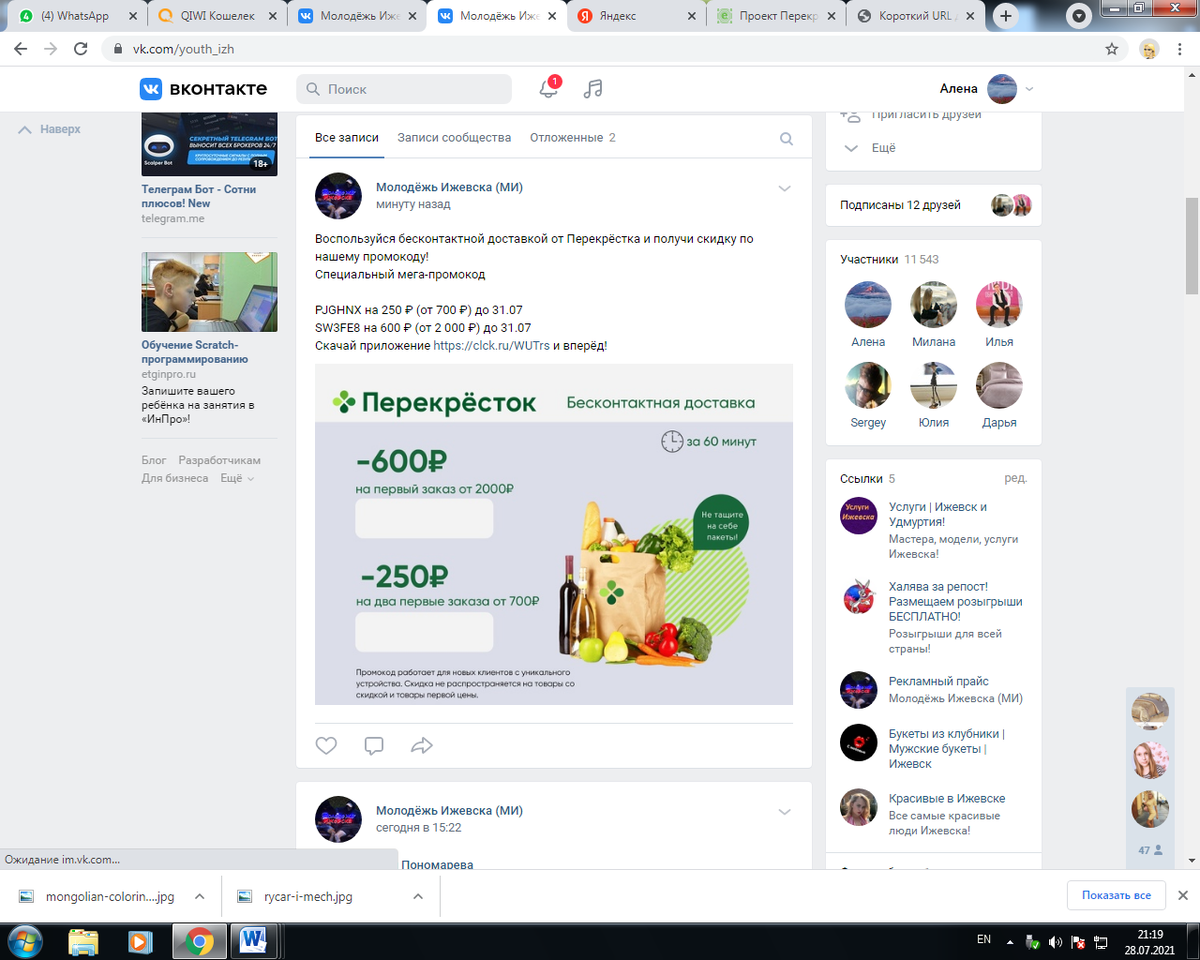This screenshot has height=960, width=1200.
Task: Switch to Microsoft Word on taskbar
Action: tap(254, 941)
